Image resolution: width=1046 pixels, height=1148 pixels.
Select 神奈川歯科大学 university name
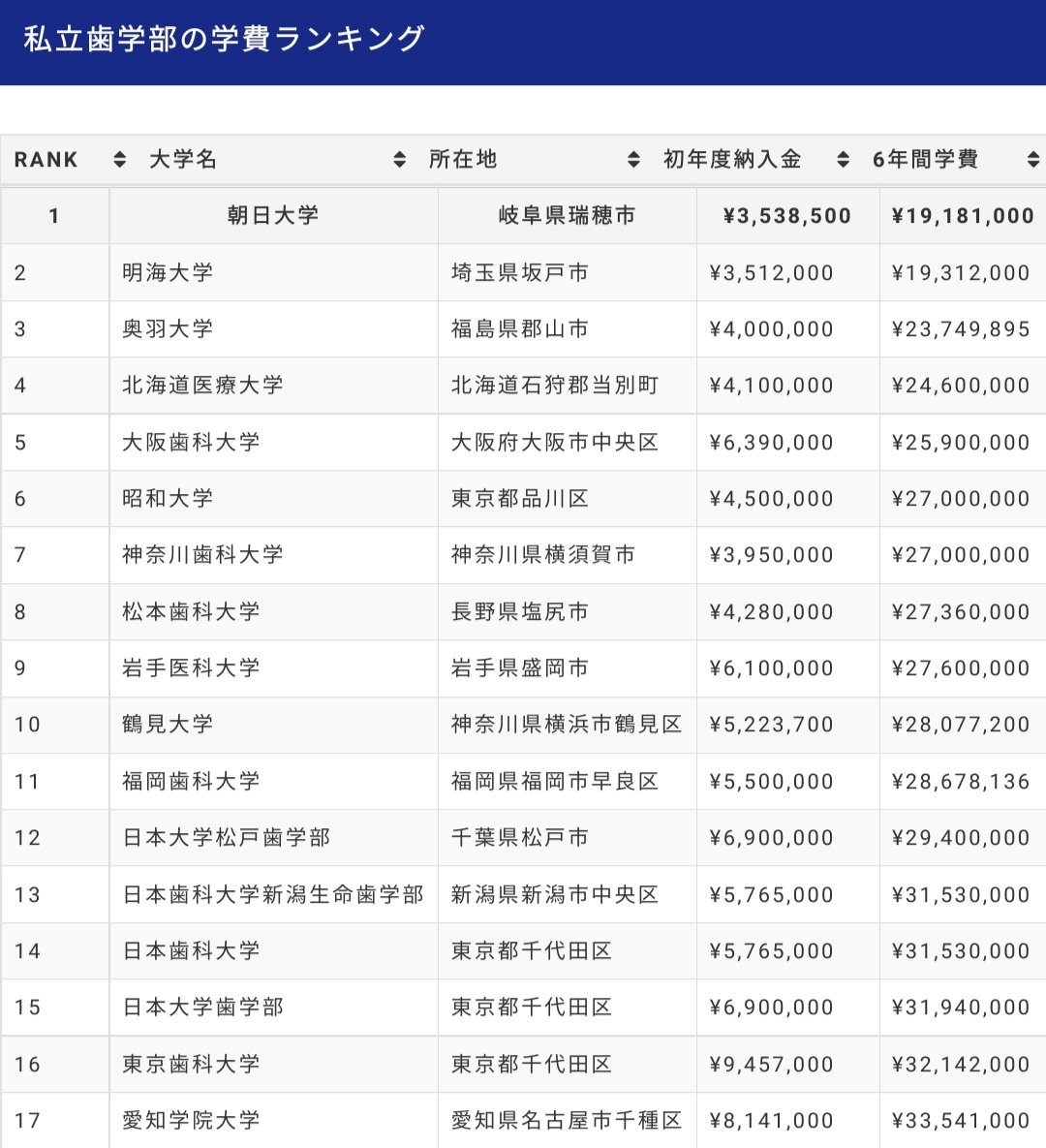(x=202, y=555)
